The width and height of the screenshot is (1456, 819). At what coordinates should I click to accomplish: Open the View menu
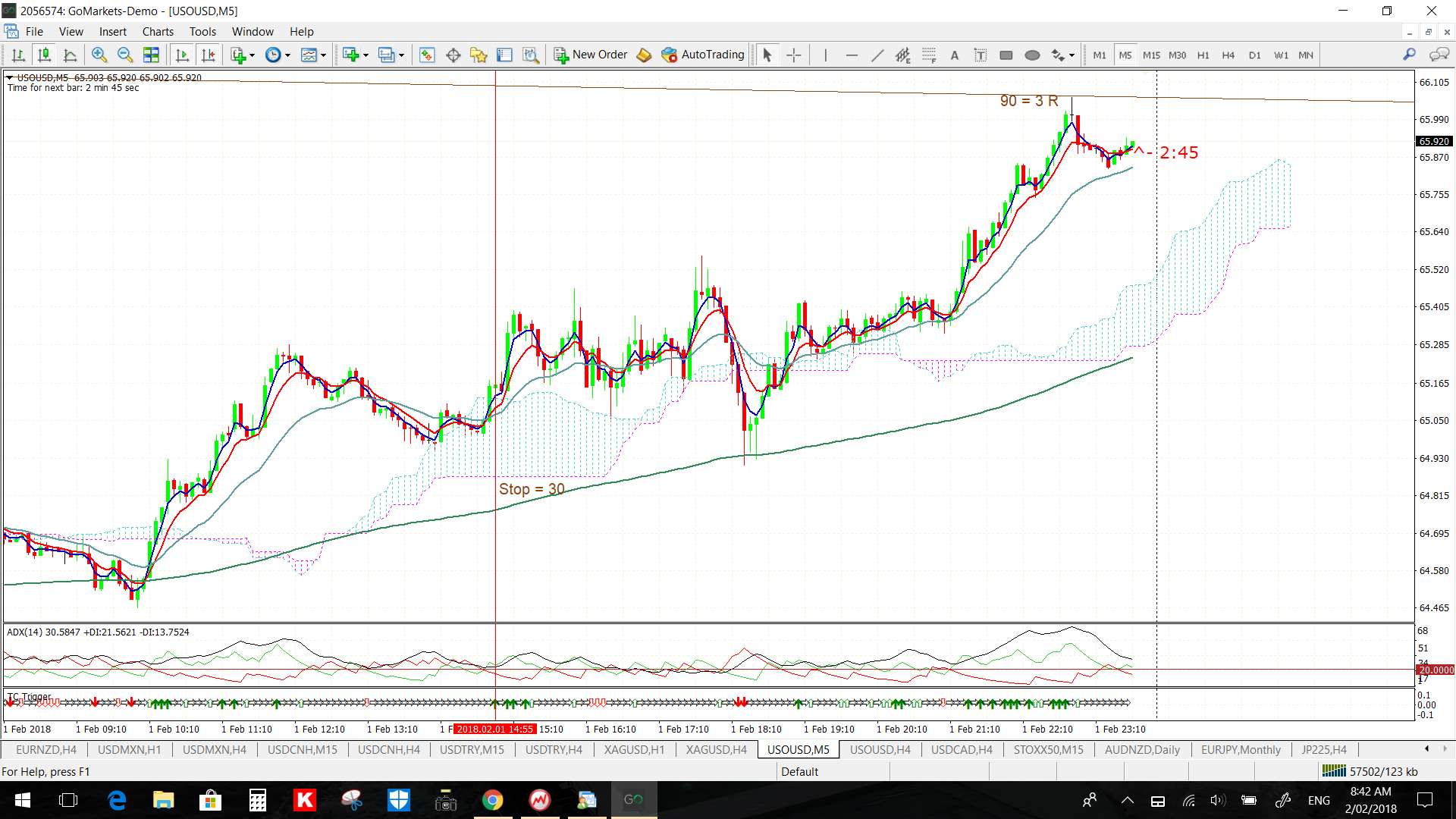click(x=71, y=31)
